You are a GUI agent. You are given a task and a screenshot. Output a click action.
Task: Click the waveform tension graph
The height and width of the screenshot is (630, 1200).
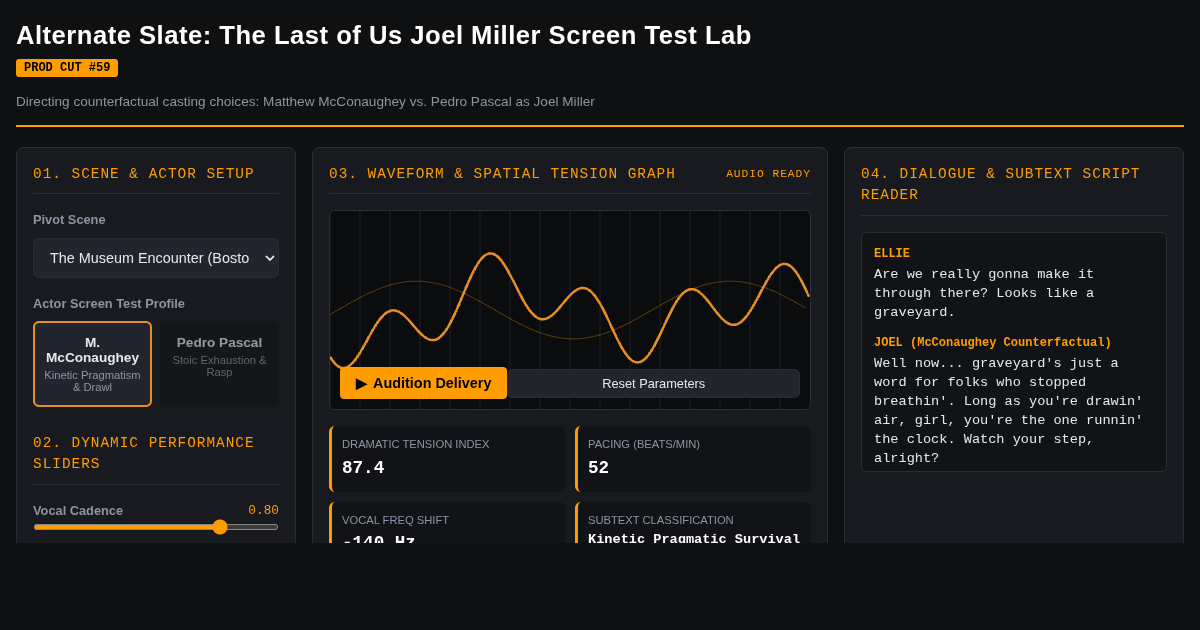(x=570, y=310)
